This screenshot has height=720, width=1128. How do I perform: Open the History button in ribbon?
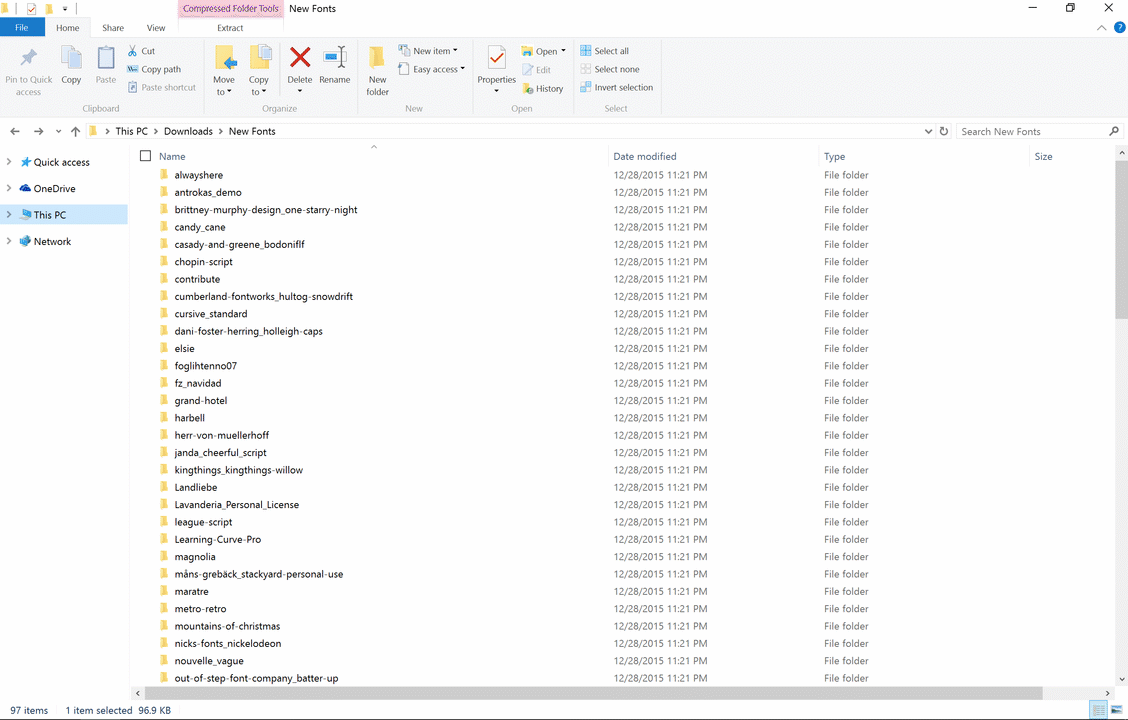(543, 89)
